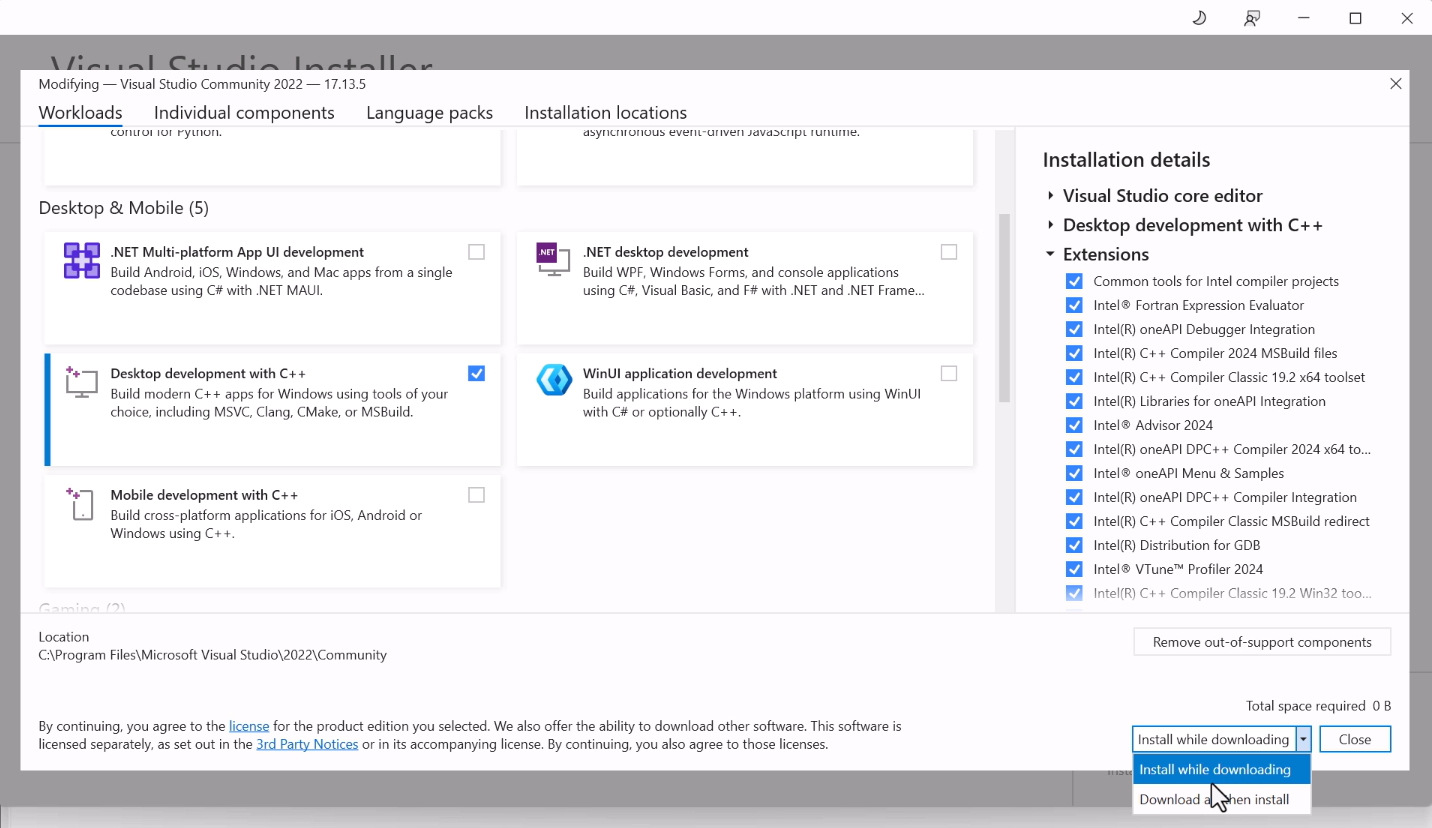Open the Language packs tab

tap(429, 112)
